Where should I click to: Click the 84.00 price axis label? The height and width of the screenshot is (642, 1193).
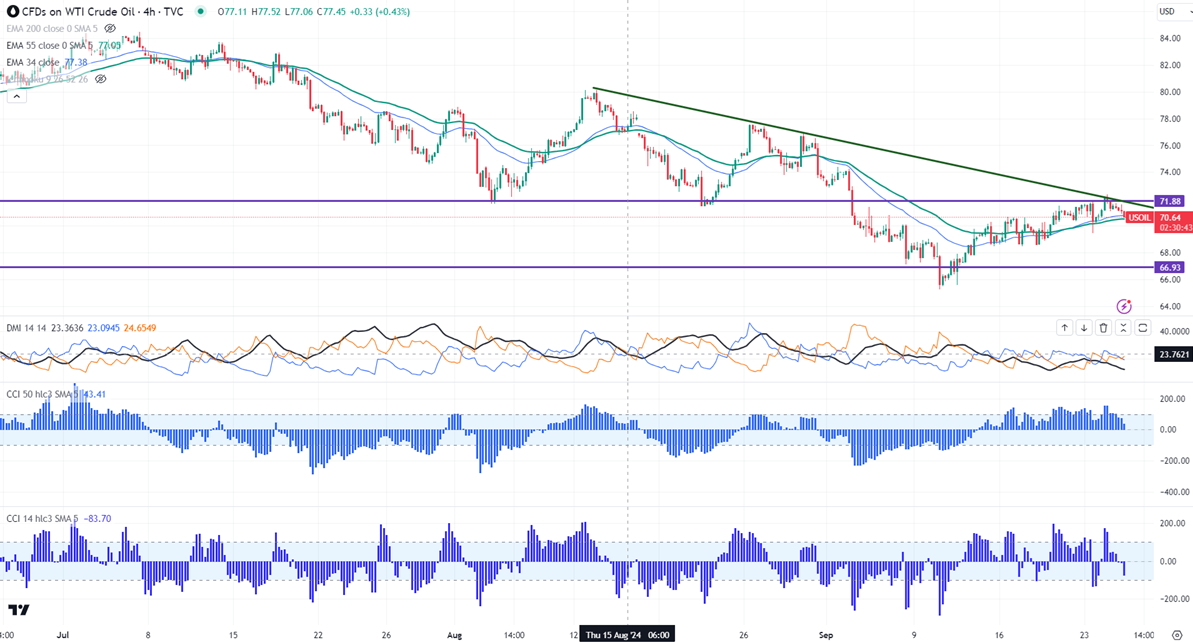tap(1170, 39)
